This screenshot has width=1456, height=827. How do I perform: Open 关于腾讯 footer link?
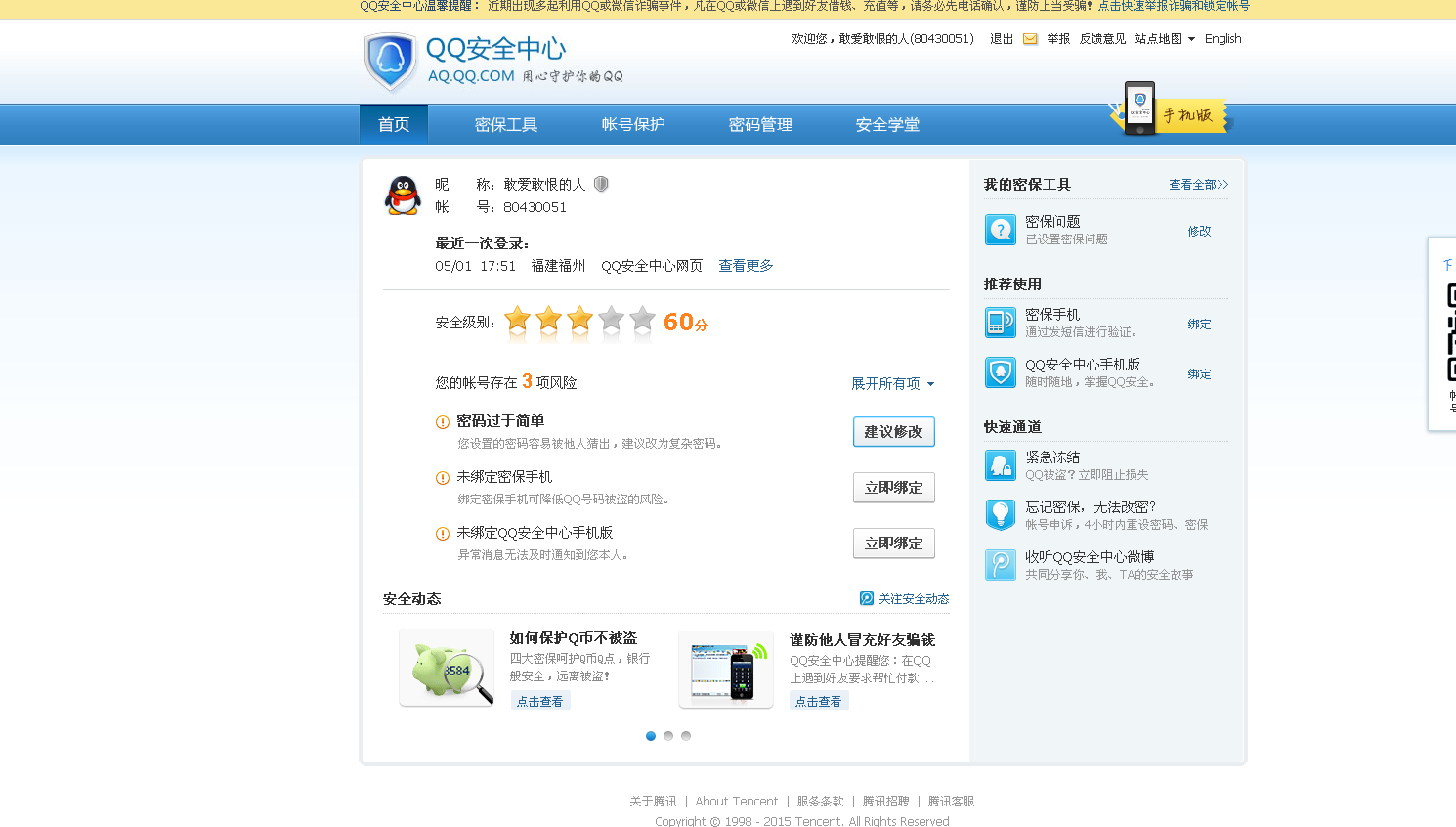[x=653, y=802]
